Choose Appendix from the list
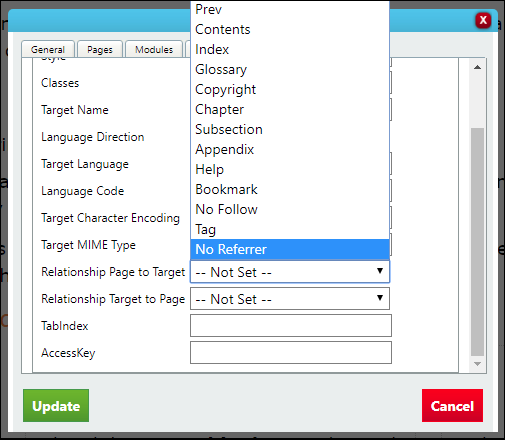 (x=290, y=149)
